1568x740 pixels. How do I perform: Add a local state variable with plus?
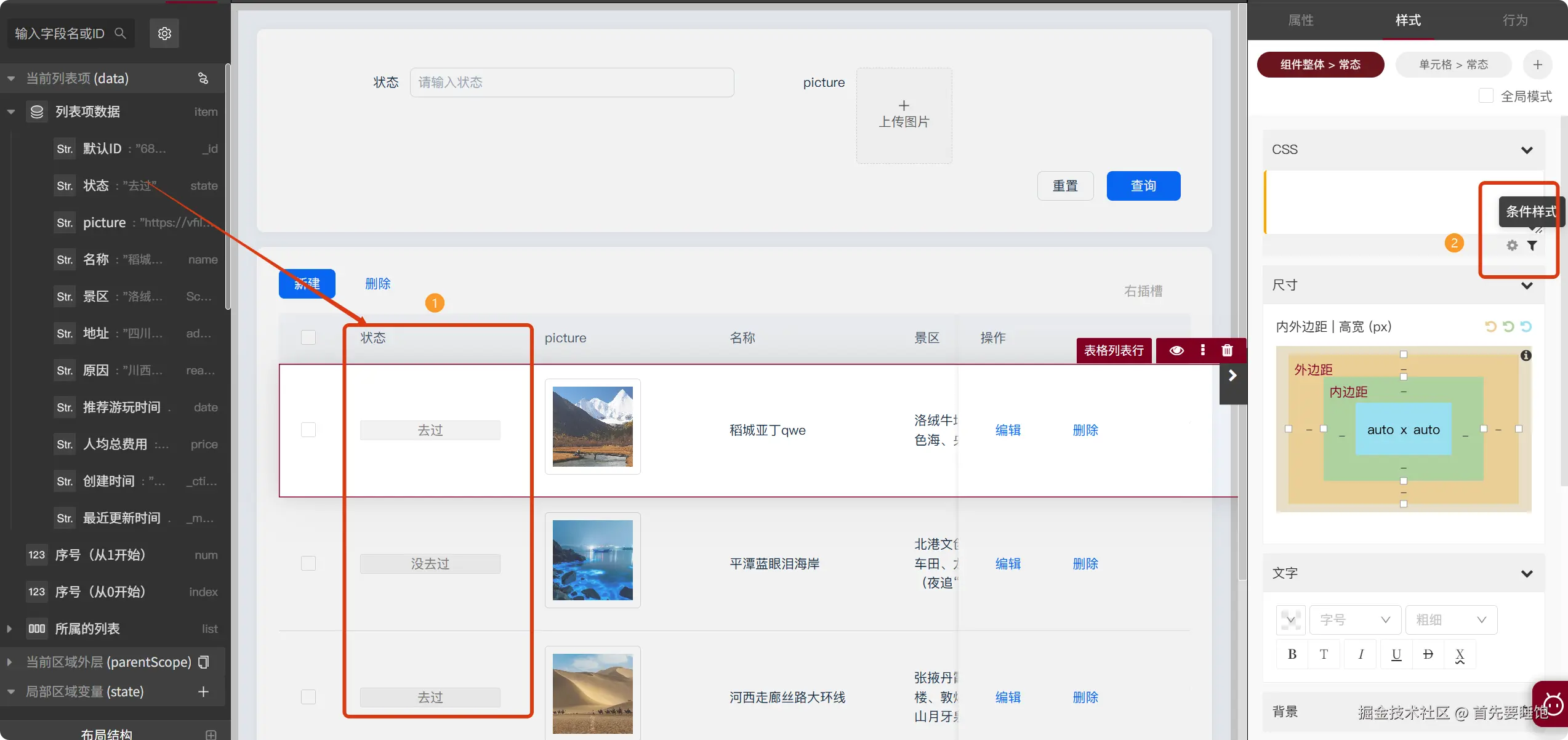[x=203, y=692]
